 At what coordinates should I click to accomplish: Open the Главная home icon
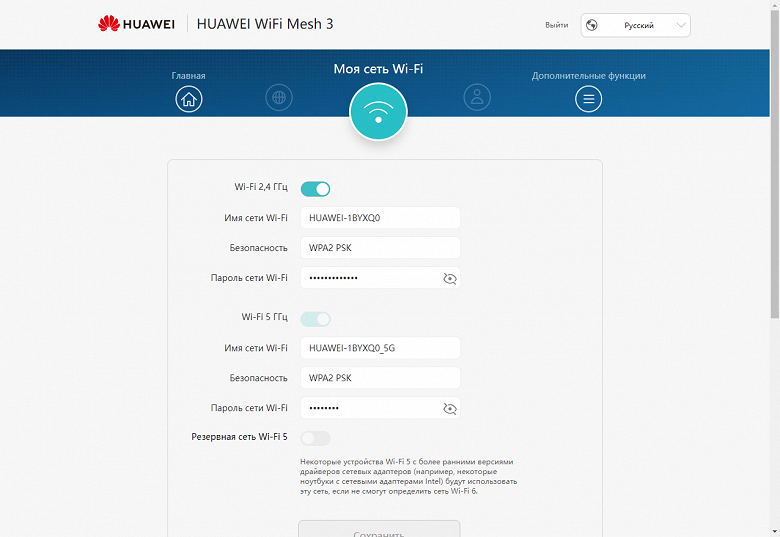click(189, 99)
